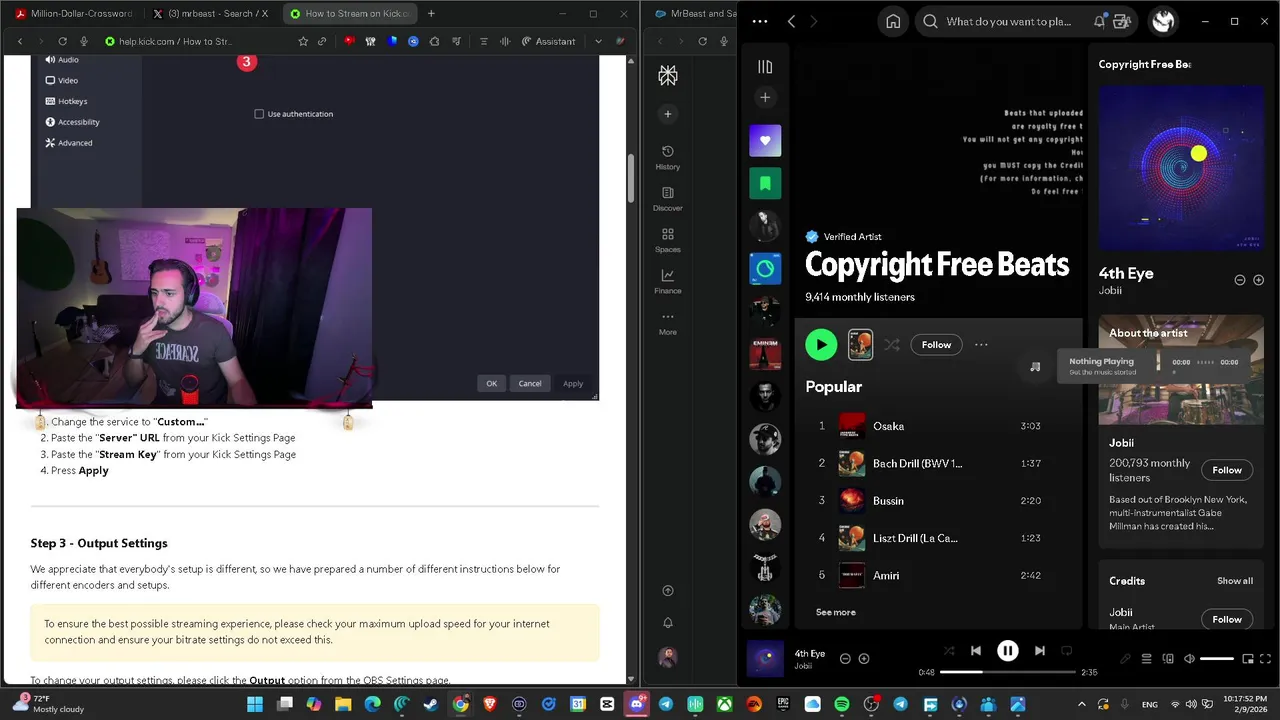Bookmark the page with the star icon
Viewport: 1280px width, 720px height.
[x=303, y=41]
